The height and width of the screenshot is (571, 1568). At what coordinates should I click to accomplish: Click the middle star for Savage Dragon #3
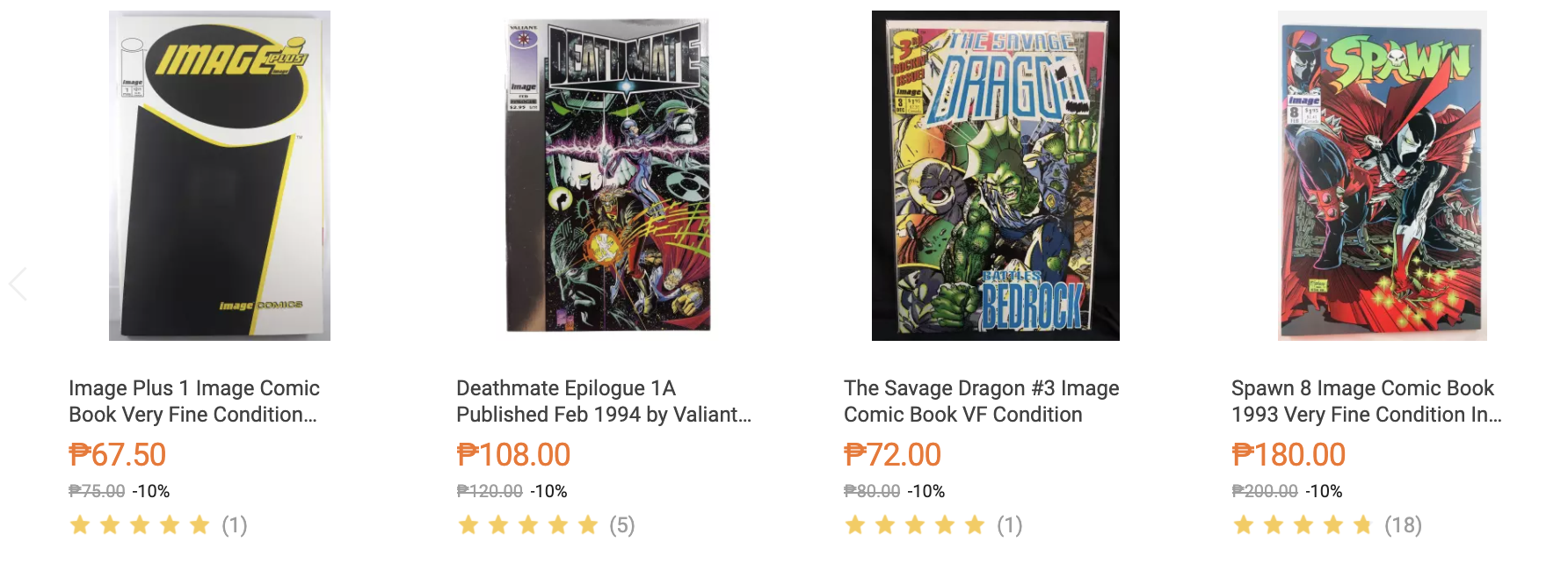[915, 524]
